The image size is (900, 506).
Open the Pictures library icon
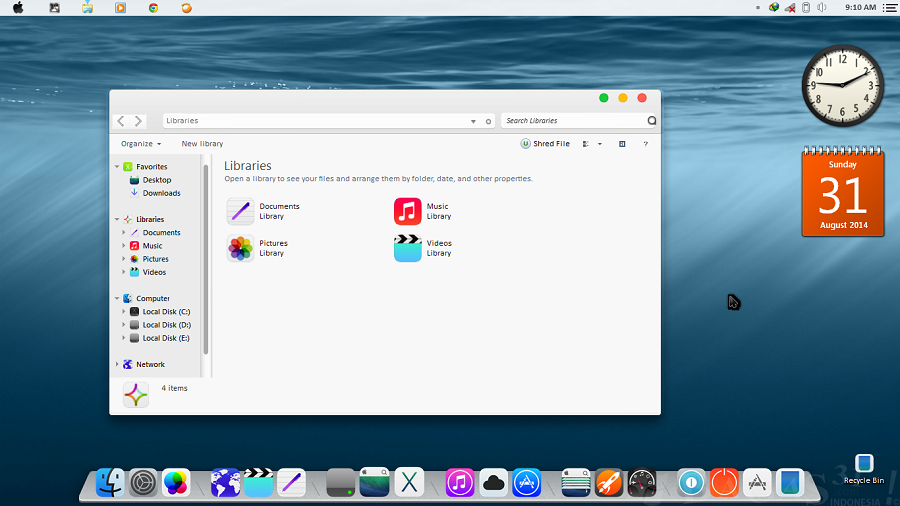(240, 248)
